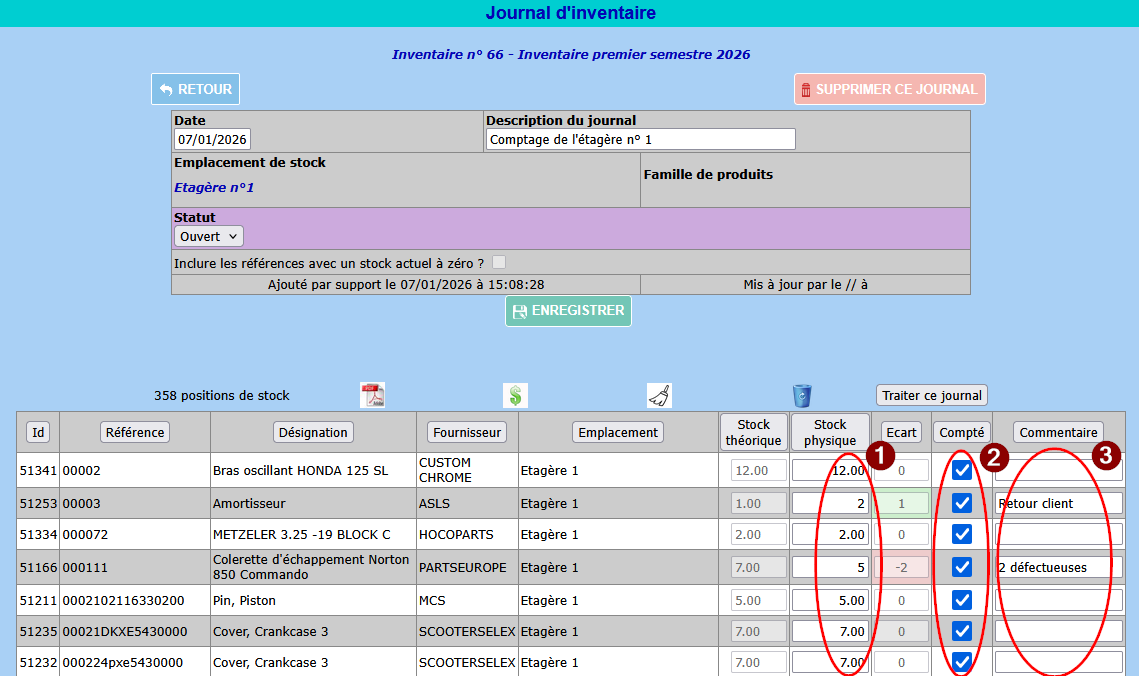Sort by Désignation column header
This screenshot has width=1139, height=676.
coord(313,432)
